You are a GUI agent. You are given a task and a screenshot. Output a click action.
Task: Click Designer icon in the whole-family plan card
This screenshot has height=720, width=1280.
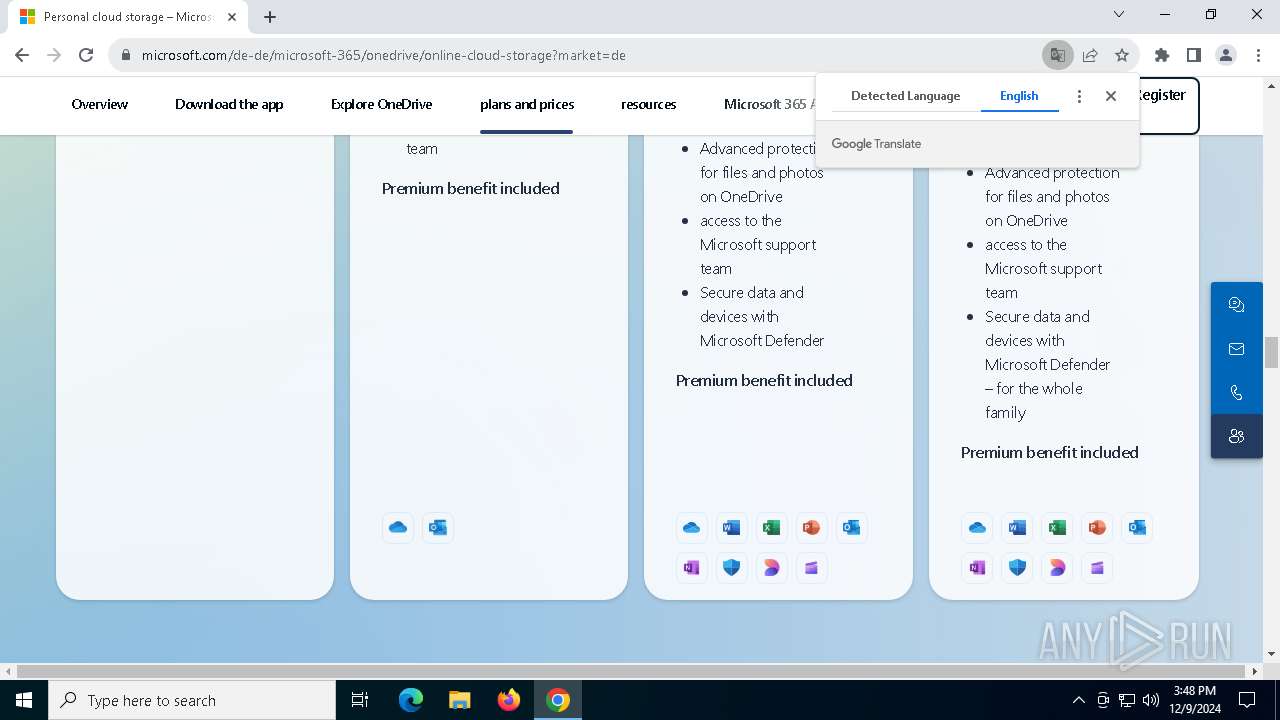pyautogui.click(x=1057, y=567)
